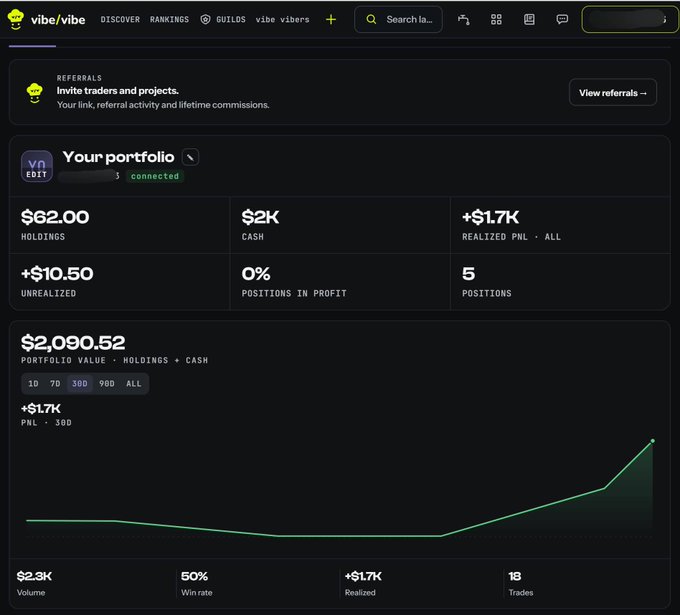
Task: Select the 30D chart range
Action: pyautogui.click(x=80, y=384)
